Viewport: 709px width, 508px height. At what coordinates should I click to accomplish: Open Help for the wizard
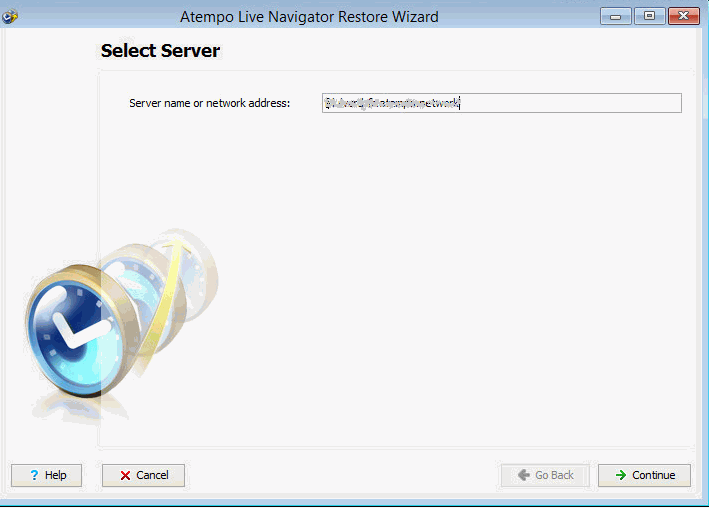pos(47,475)
